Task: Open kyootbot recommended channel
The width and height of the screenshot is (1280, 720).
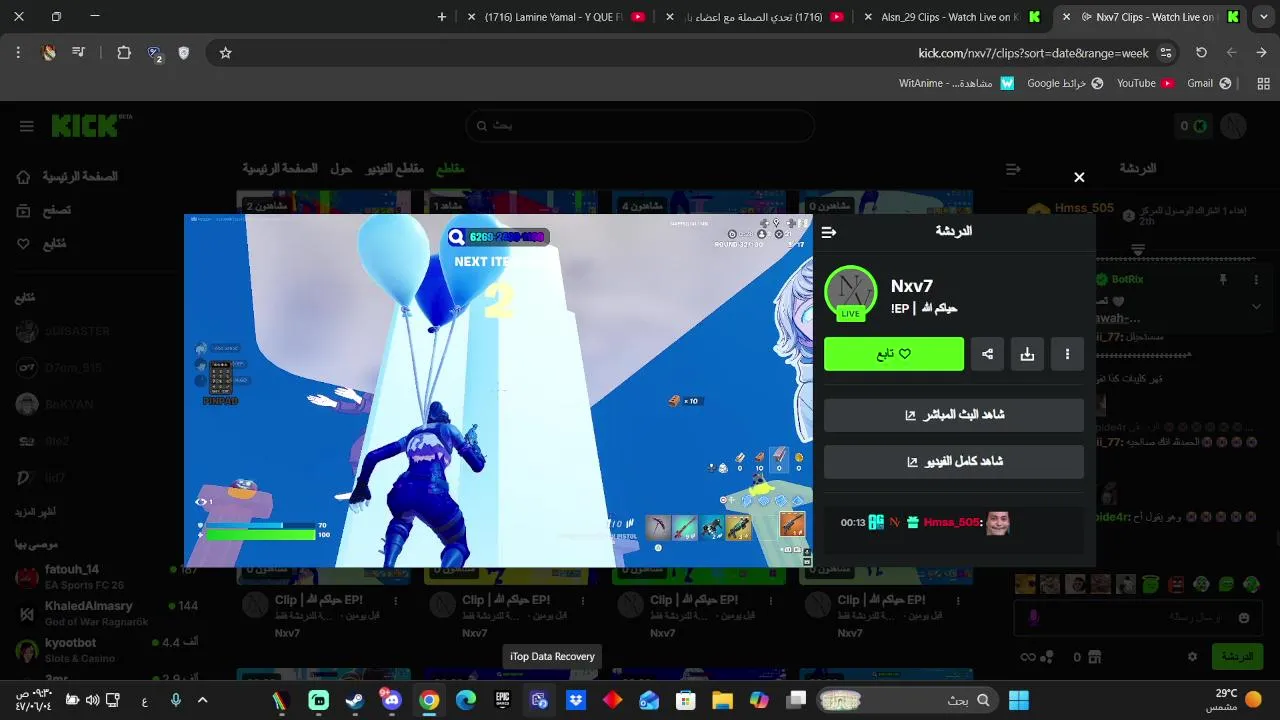Action: (106, 650)
